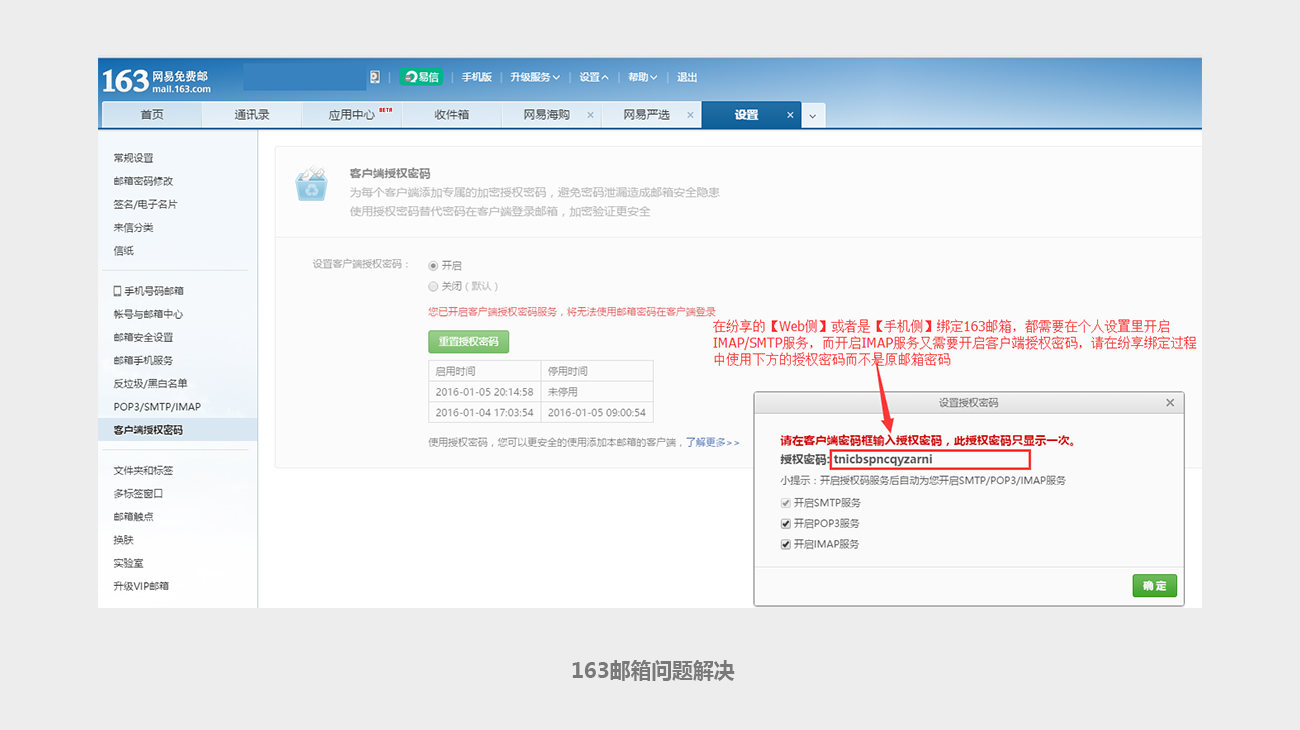Click the mobile device icon in header
The height and width of the screenshot is (730, 1300).
pos(375,77)
